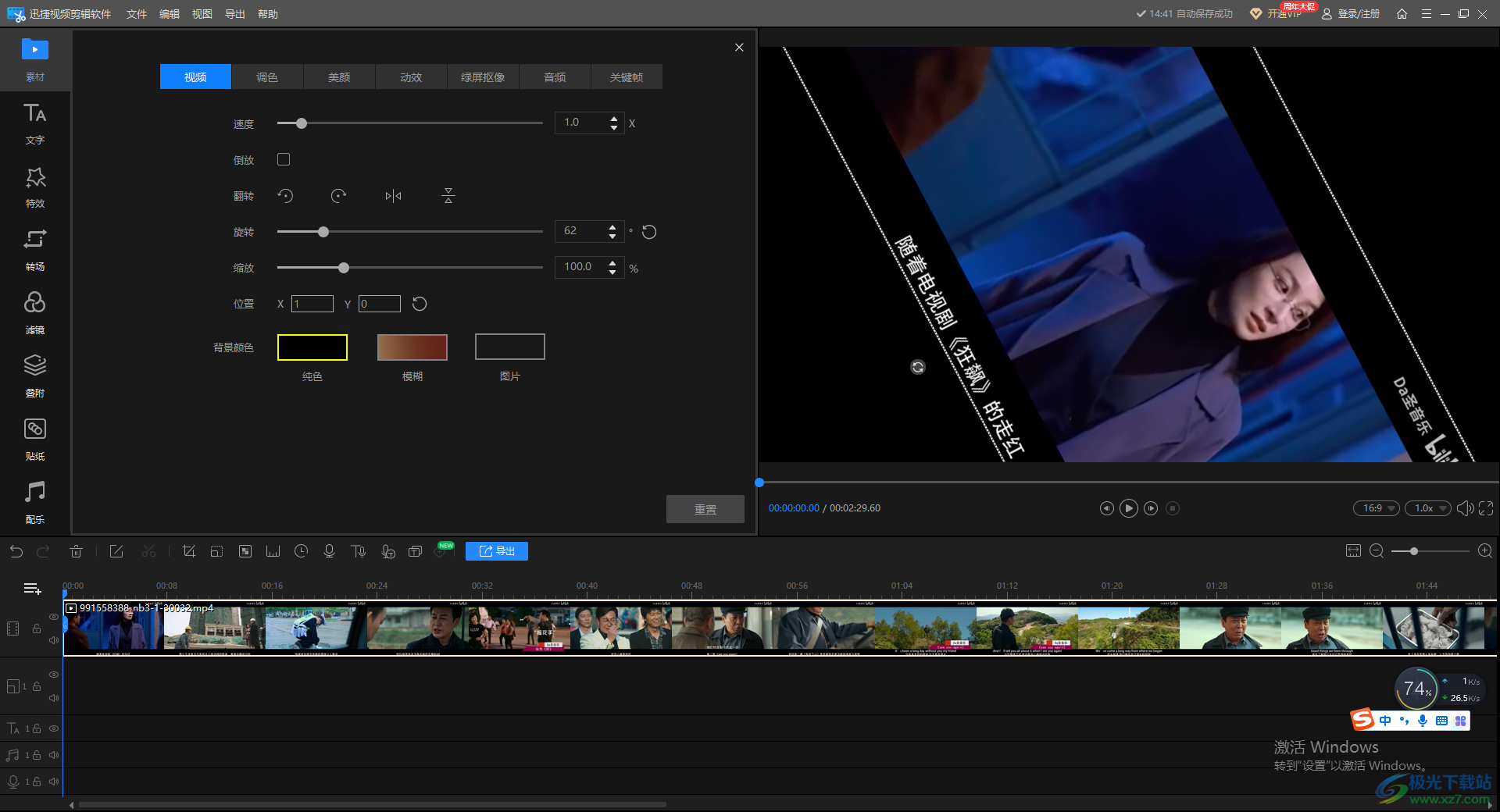
Task: Mute the music track speaker
Action: [x=54, y=755]
